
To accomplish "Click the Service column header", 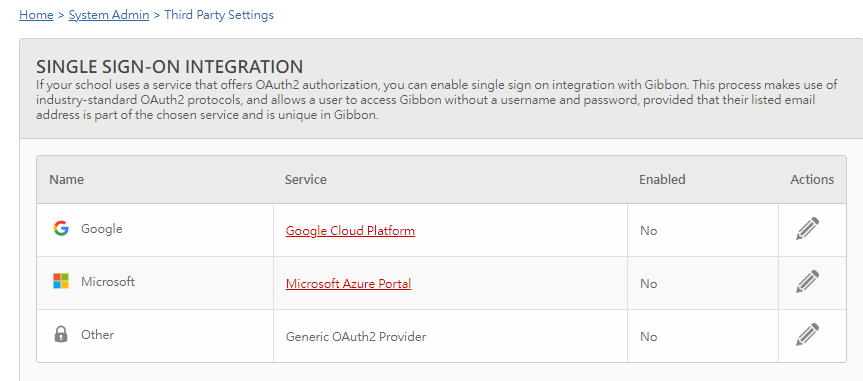I will [x=305, y=179].
